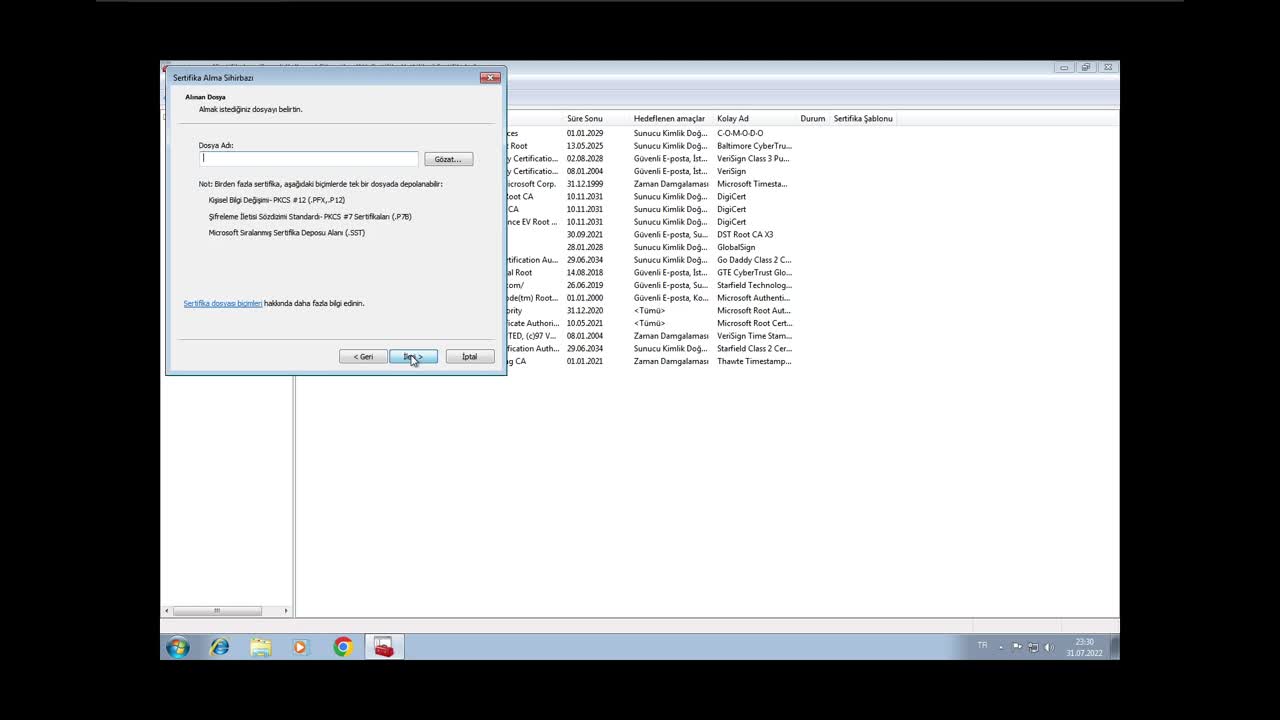
Task: Open the TR language selector in the taskbar
Action: coord(983,646)
